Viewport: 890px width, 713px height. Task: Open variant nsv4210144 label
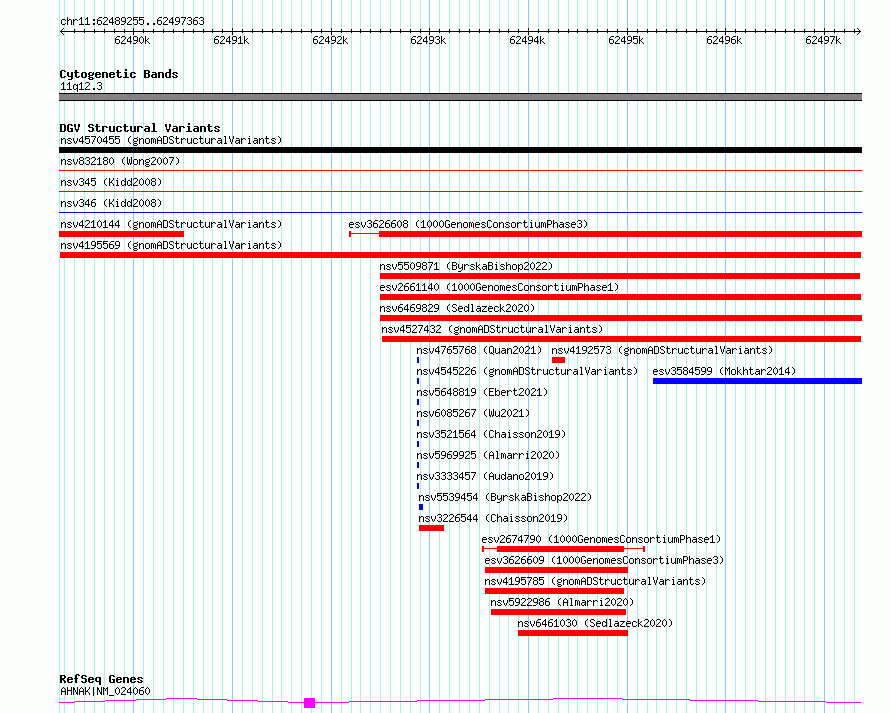(x=171, y=224)
